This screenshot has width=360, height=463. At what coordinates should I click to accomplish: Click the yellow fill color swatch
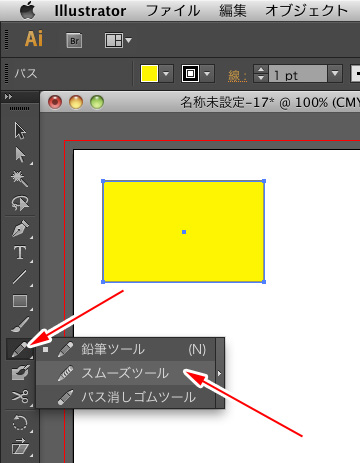click(149, 73)
